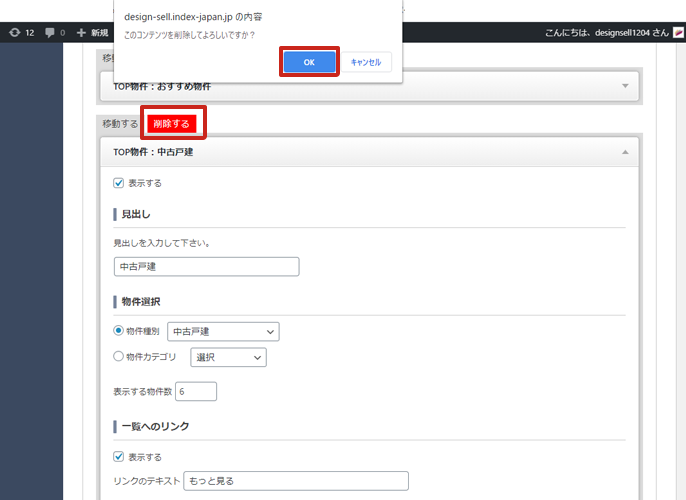The image size is (686, 500).
Task: Click キャンセル in the confirmation dialog
Action: [x=365, y=62]
